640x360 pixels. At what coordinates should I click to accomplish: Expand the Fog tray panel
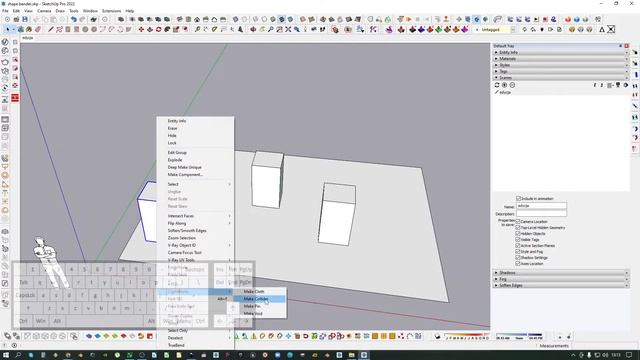pyautogui.click(x=561, y=279)
